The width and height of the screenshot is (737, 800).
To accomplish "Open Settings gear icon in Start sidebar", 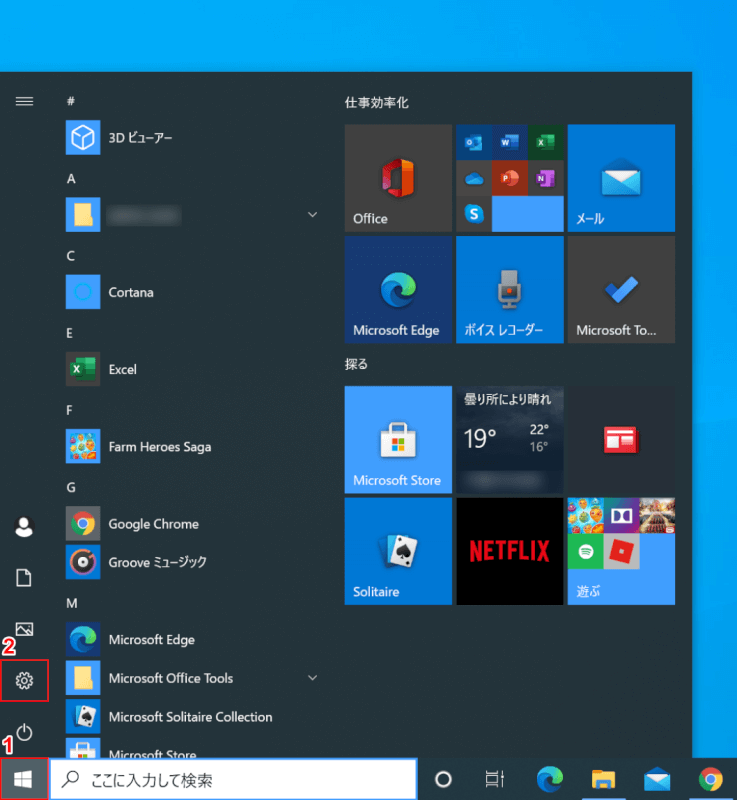I will pyautogui.click(x=24, y=681).
